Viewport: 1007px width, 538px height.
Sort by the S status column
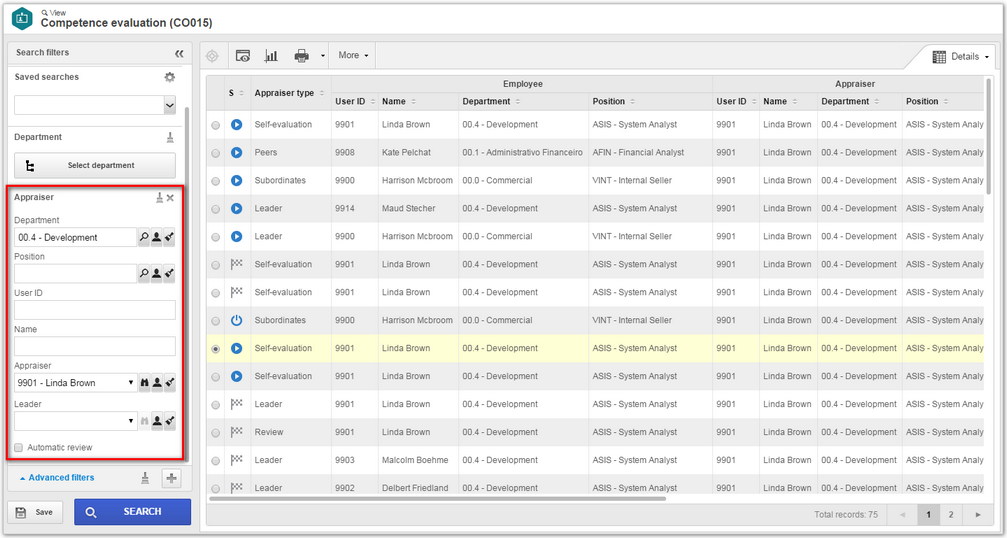tap(236, 93)
